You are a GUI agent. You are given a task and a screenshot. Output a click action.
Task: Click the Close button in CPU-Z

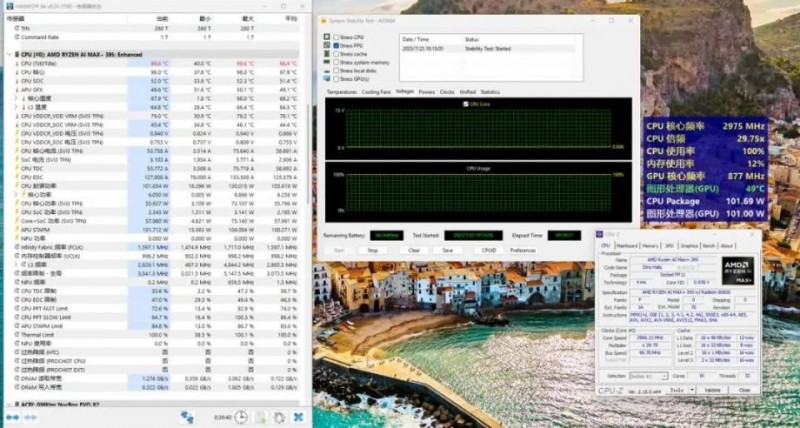pyautogui.click(x=744, y=390)
